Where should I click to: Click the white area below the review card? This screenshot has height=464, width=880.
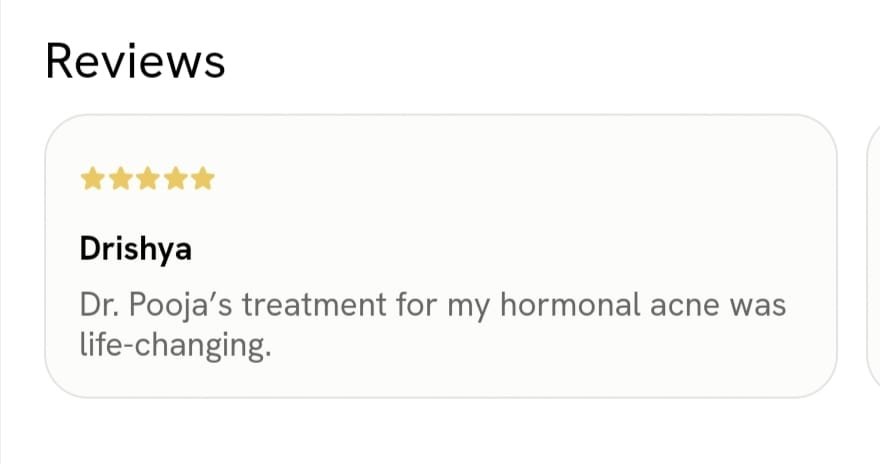point(440,432)
